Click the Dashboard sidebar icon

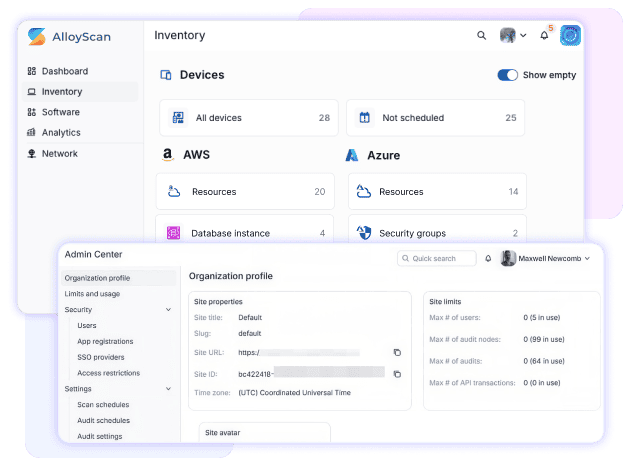tap(32, 71)
